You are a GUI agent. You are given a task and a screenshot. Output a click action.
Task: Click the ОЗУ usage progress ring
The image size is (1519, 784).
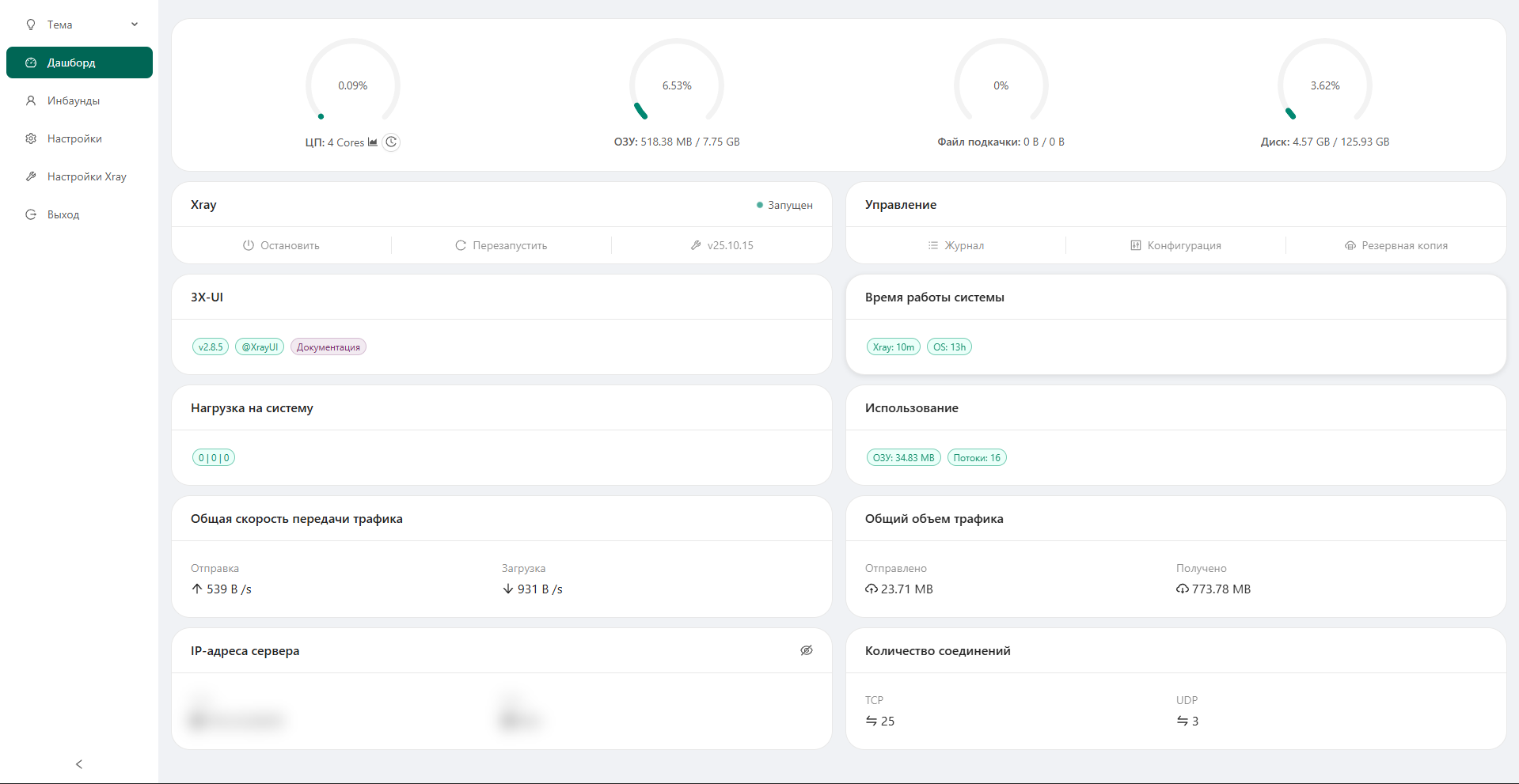tap(677, 85)
